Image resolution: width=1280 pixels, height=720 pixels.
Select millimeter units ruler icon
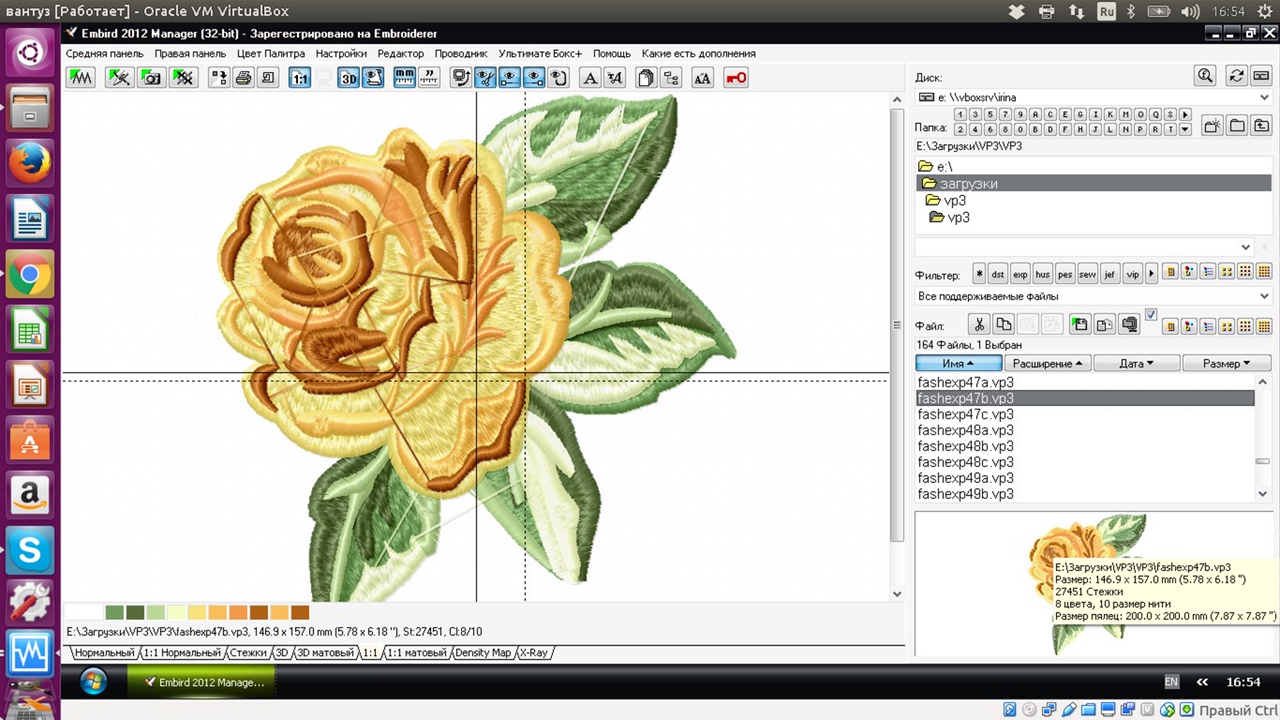404,77
